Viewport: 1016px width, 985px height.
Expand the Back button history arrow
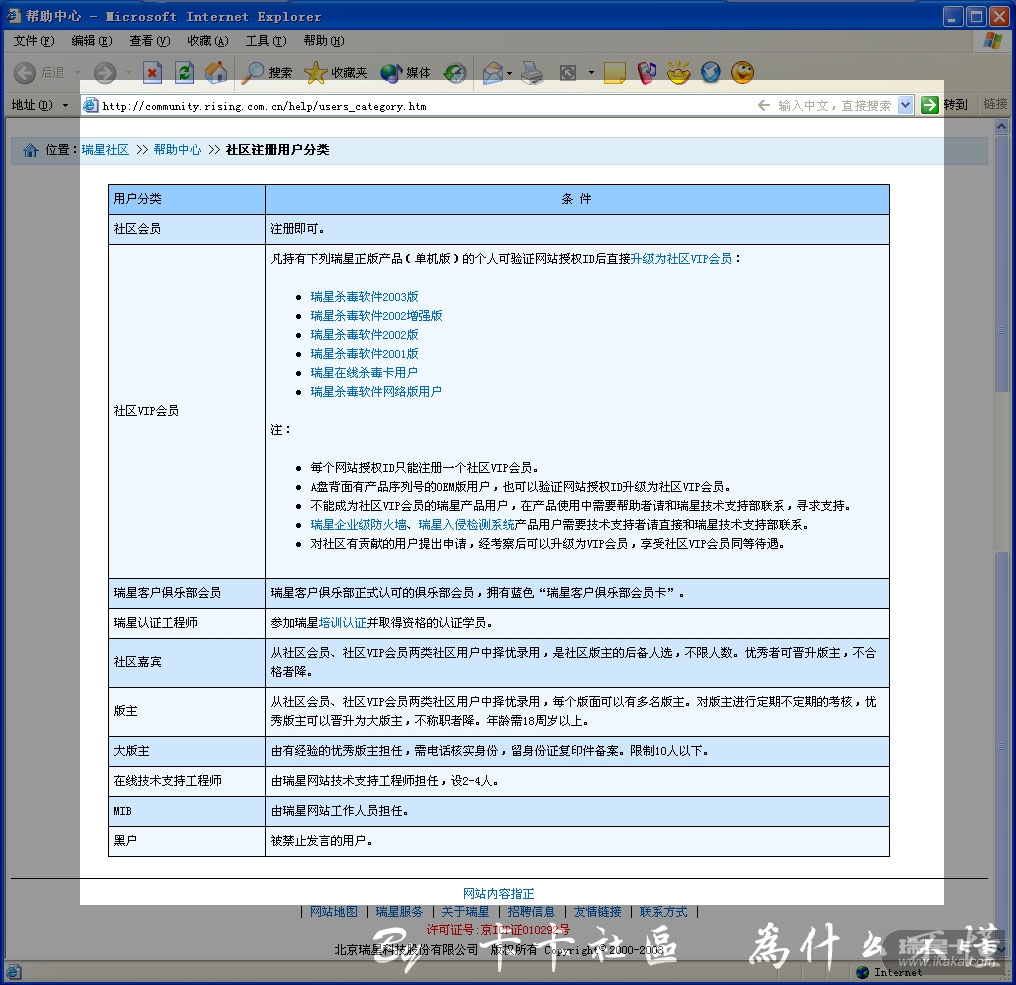(75, 72)
